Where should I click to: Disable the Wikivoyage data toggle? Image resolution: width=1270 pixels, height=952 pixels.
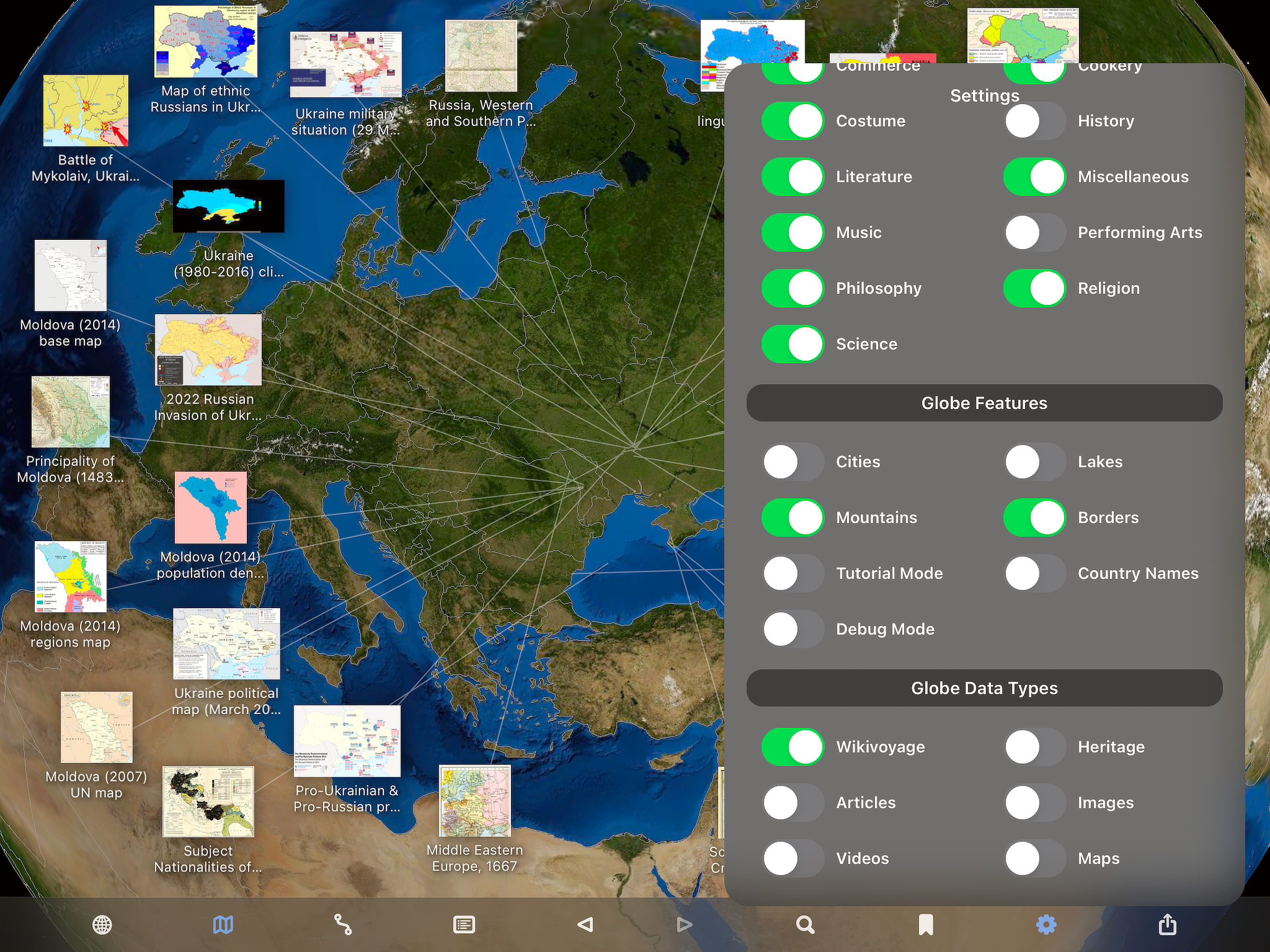pos(792,747)
